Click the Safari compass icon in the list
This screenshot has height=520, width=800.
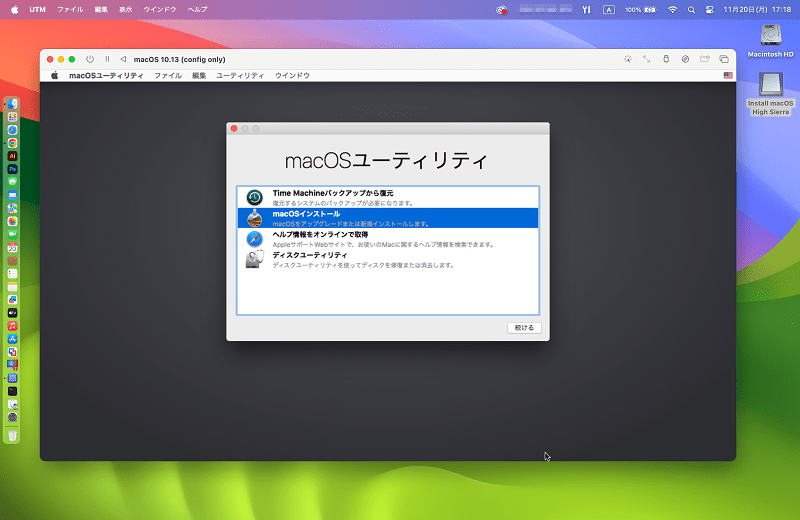[x=255, y=239]
